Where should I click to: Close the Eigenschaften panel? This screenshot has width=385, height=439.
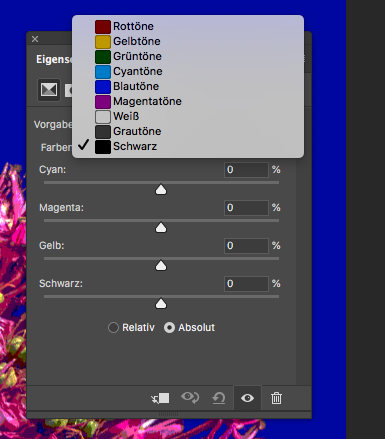35,39
